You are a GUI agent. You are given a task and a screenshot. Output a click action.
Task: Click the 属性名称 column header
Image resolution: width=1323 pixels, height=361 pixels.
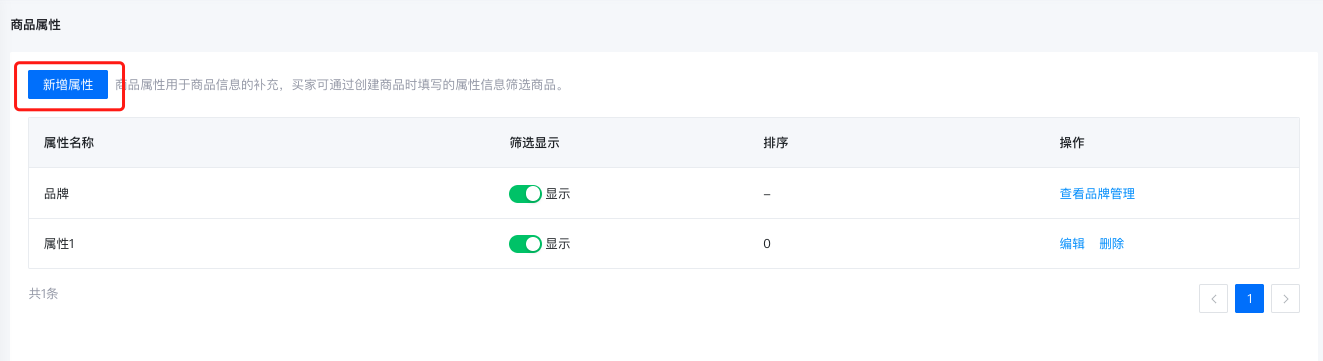69,143
